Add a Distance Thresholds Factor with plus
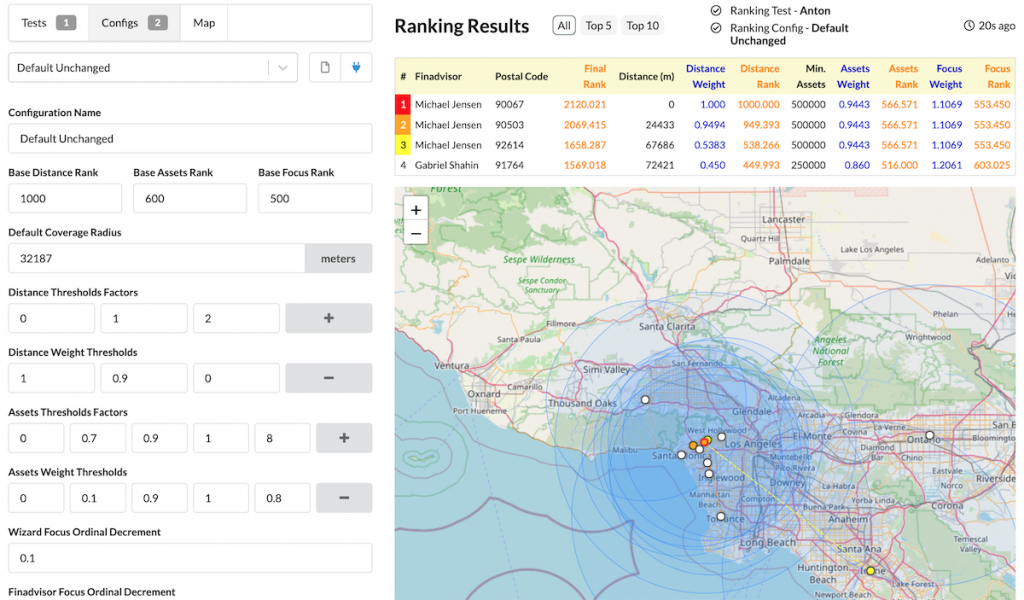 tap(328, 318)
